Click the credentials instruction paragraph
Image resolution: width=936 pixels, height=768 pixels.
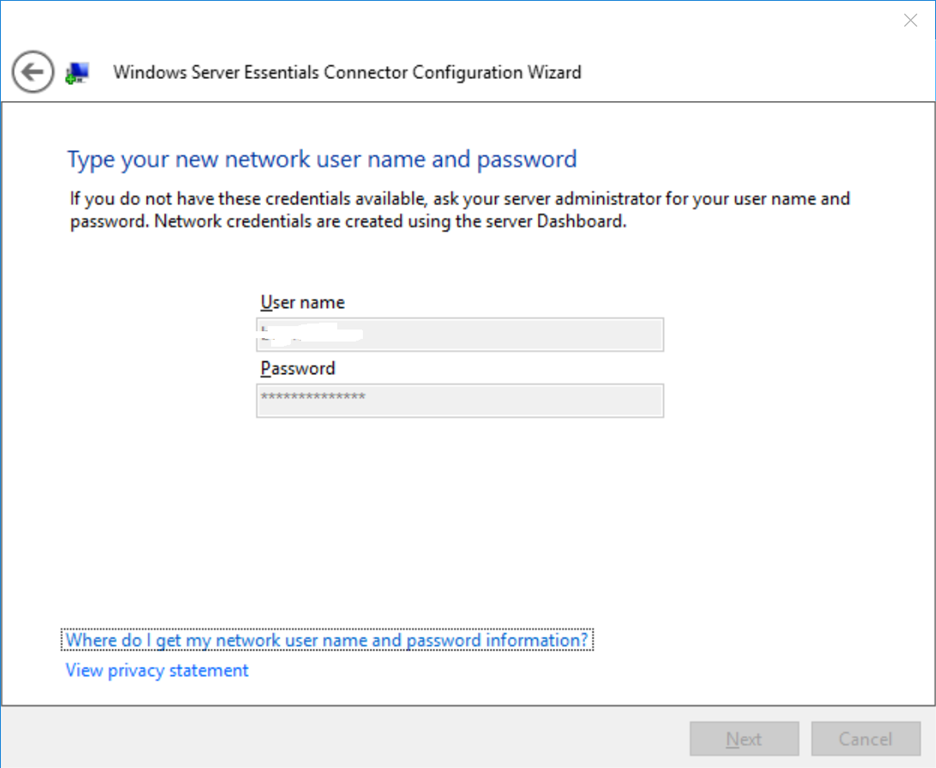click(459, 210)
